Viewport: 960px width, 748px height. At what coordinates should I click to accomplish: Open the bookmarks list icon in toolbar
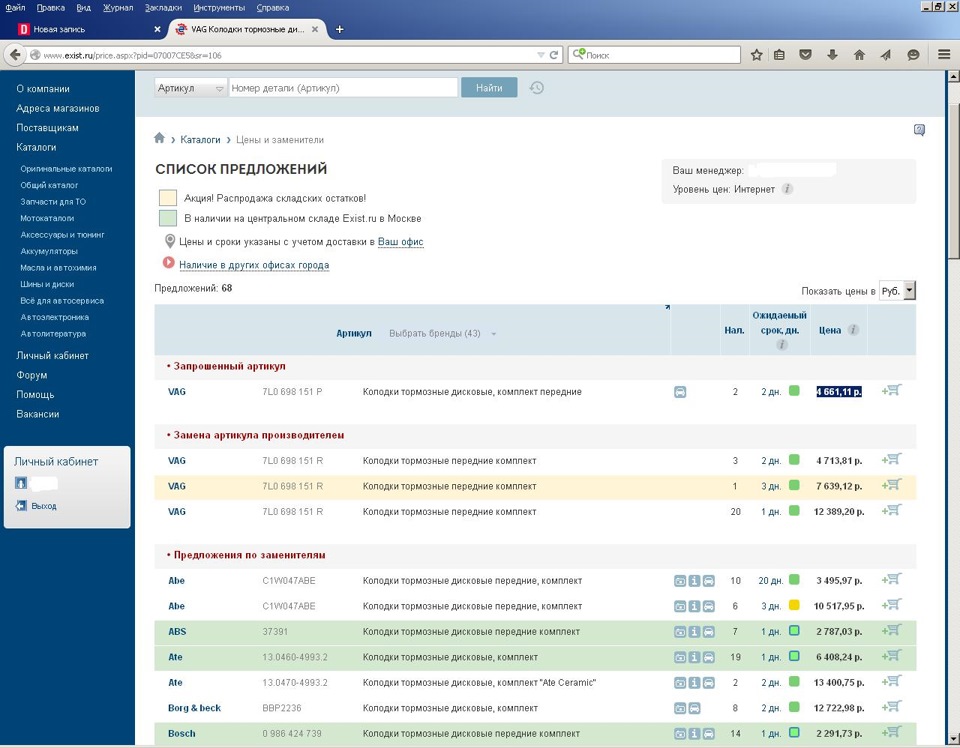point(779,55)
